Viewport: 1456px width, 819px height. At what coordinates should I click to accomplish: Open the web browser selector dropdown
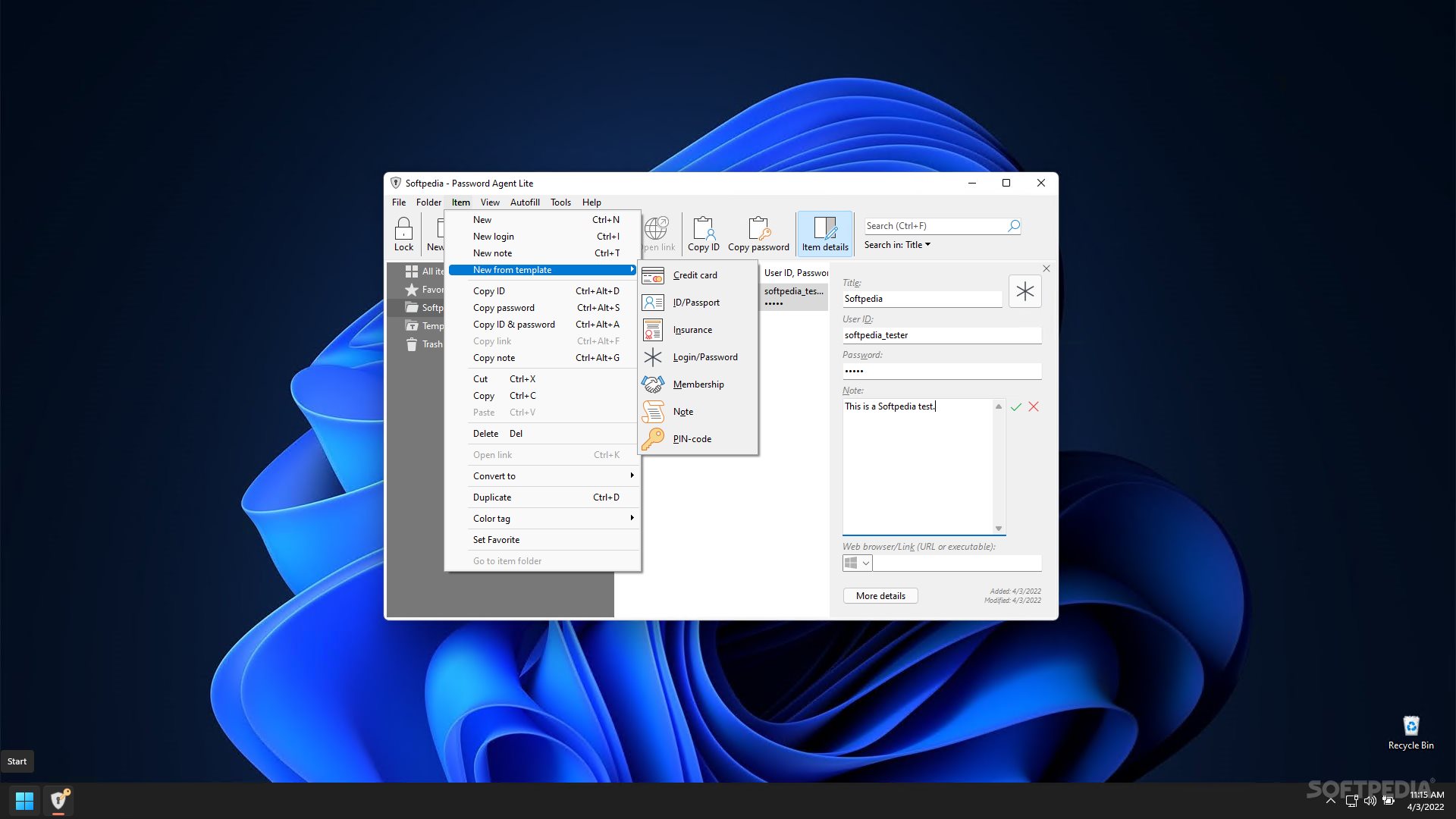pyautogui.click(x=858, y=563)
